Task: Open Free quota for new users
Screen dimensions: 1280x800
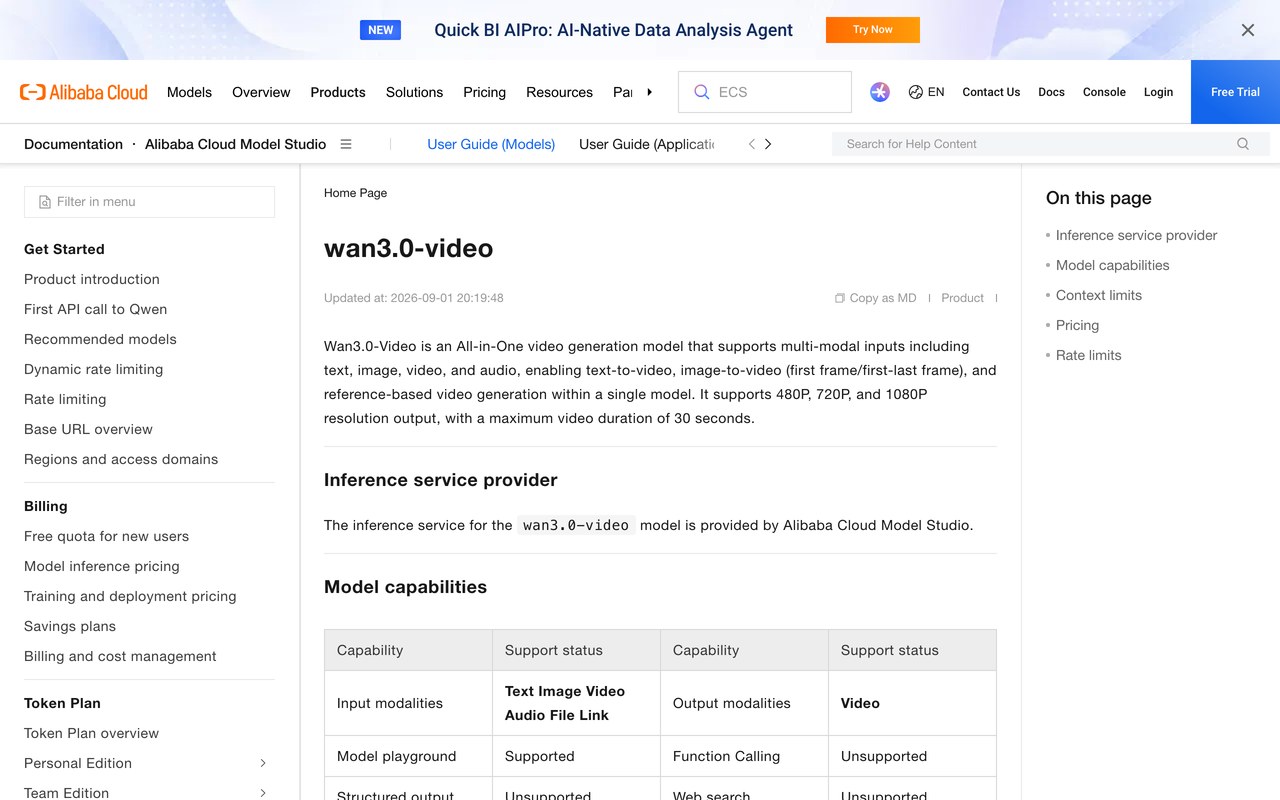Action: point(107,536)
